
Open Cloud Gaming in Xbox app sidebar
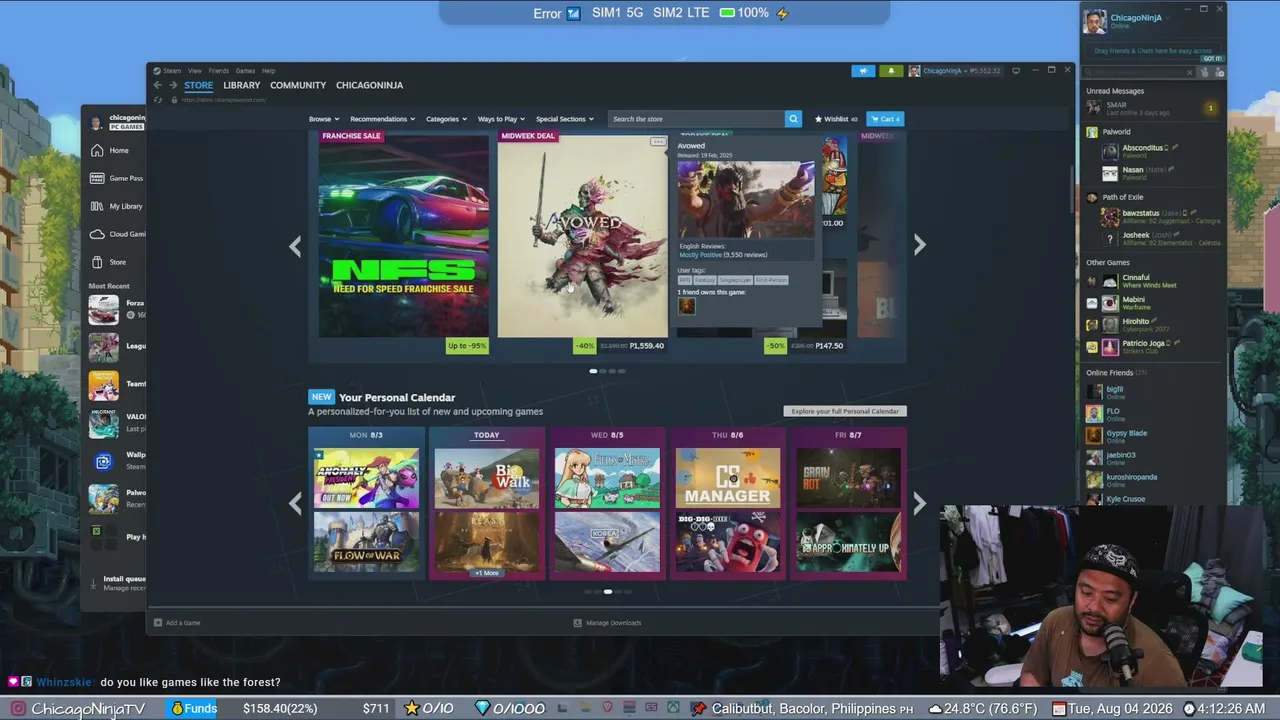(116, 234)
